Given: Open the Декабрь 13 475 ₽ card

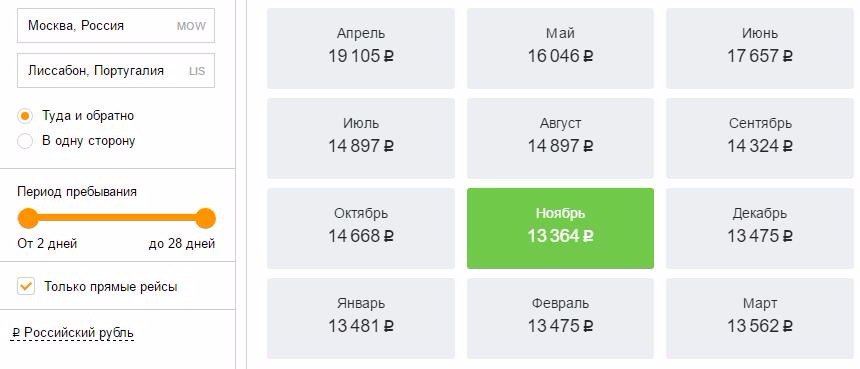Looking at the screenshot, I should [760, 228].
